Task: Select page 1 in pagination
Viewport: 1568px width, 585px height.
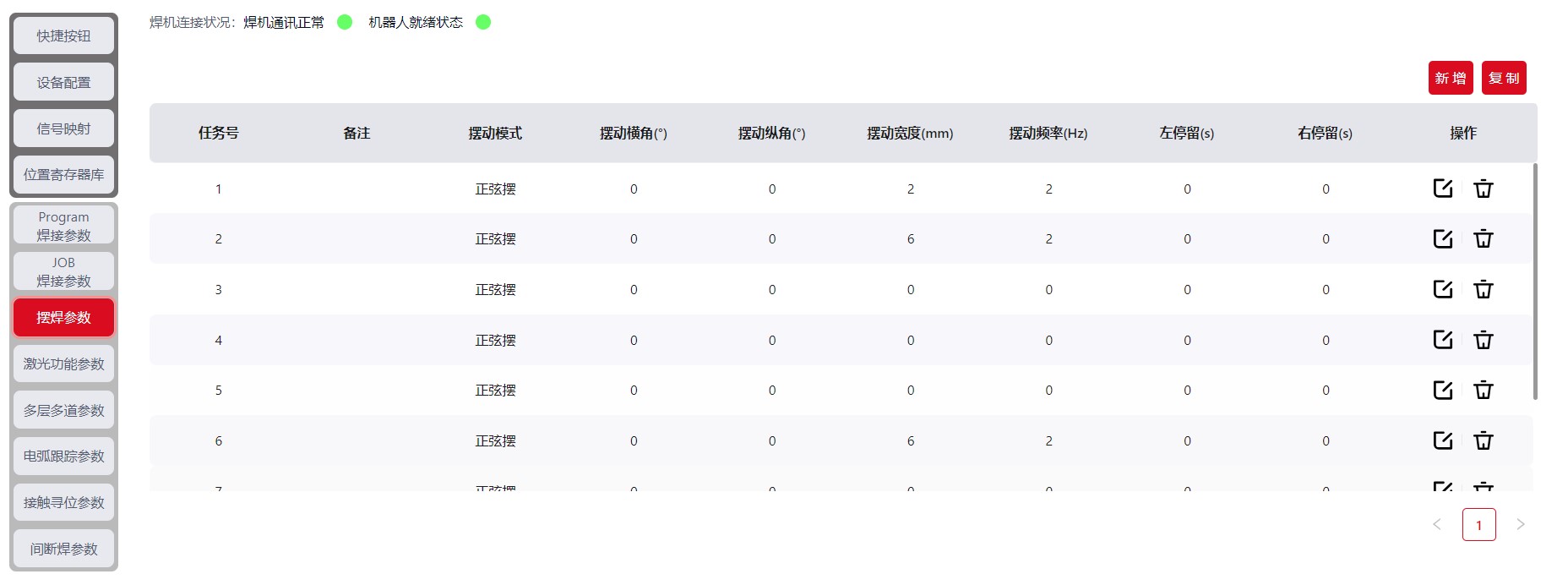Action: click(1478, 525)
